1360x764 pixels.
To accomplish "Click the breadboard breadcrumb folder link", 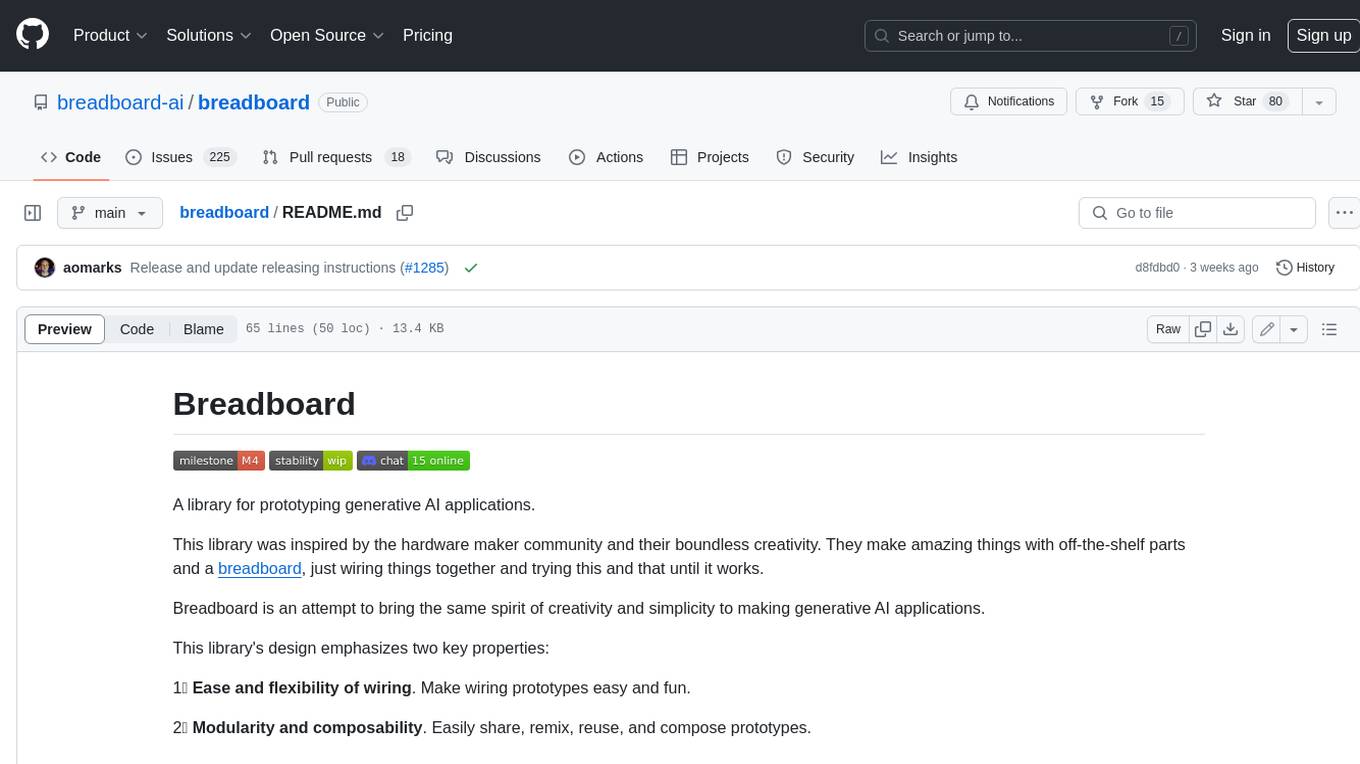I will [224, 212].
